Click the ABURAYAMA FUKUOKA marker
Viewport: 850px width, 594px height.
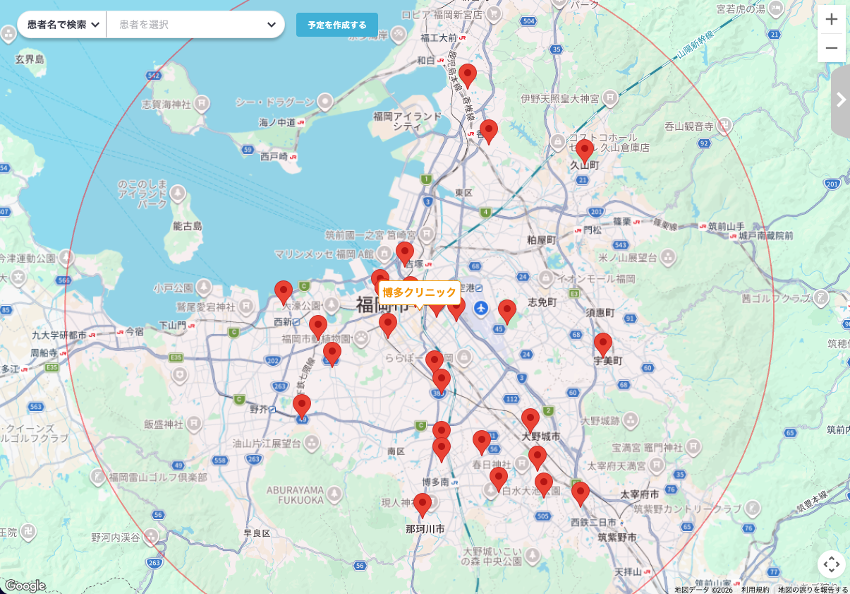[334, 494]
